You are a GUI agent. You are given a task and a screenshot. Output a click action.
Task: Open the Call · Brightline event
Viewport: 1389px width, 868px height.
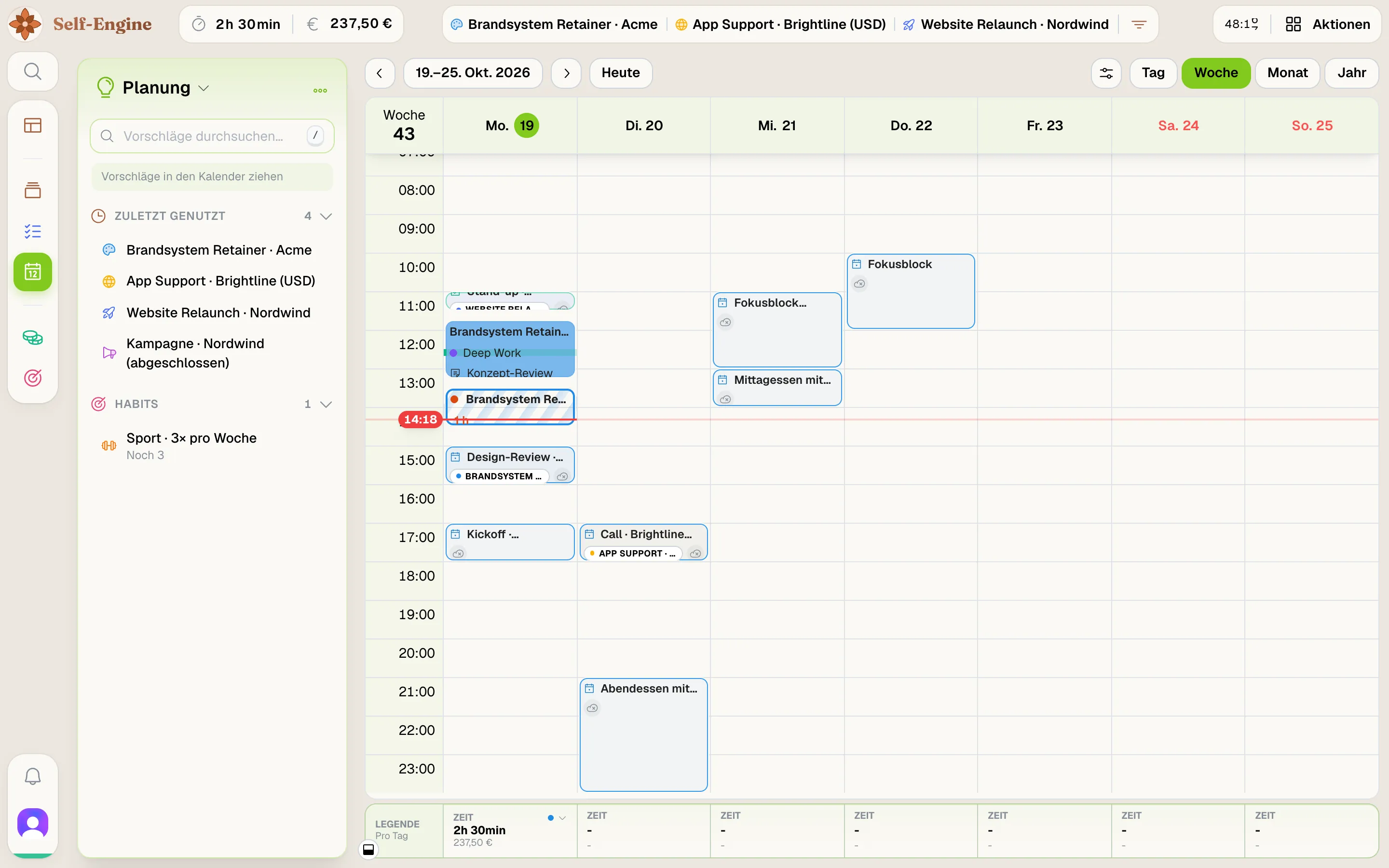643,542
